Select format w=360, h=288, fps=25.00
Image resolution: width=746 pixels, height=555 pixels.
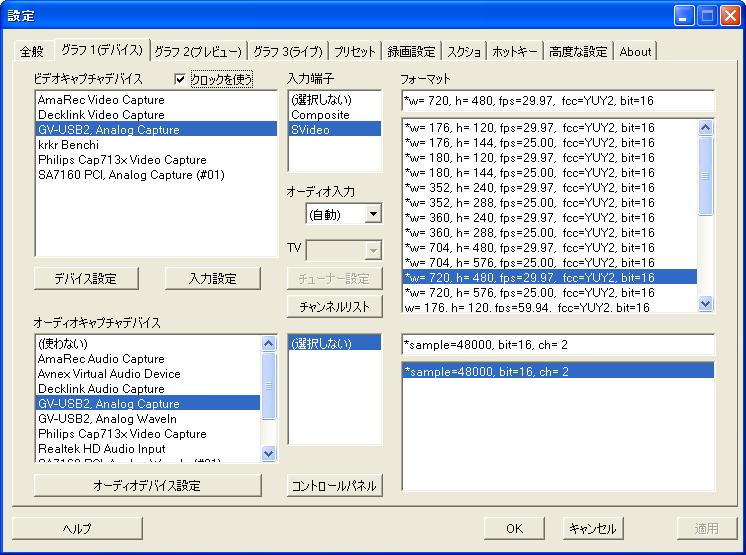click(x=550, y=233)
